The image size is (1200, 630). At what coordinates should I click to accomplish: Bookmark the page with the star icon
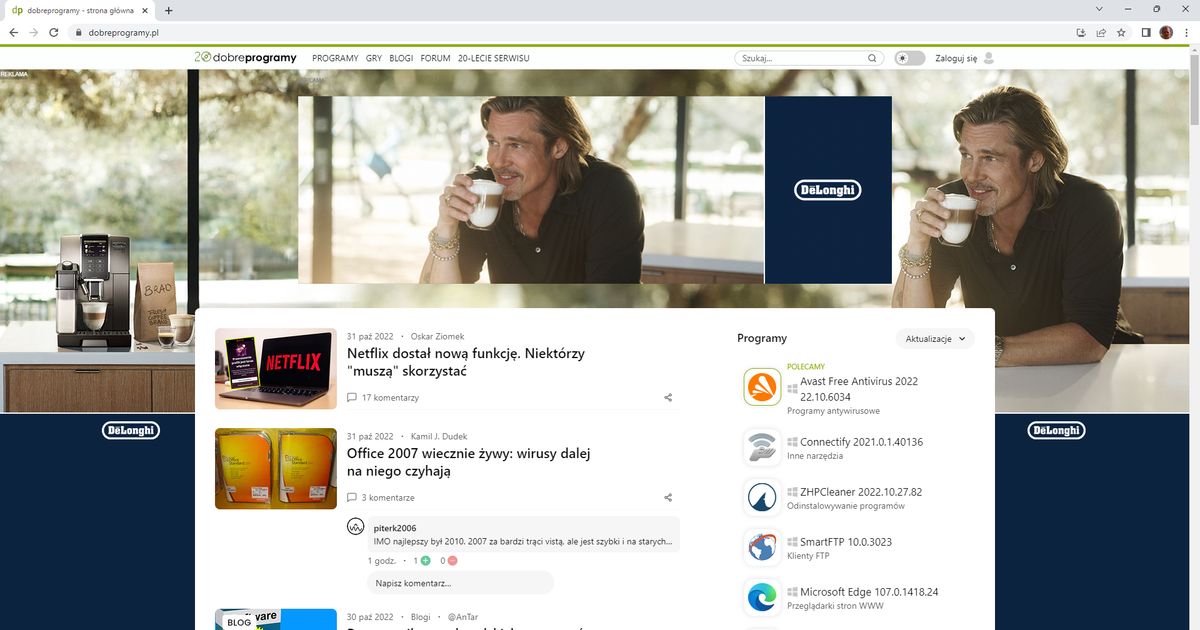1121,32
